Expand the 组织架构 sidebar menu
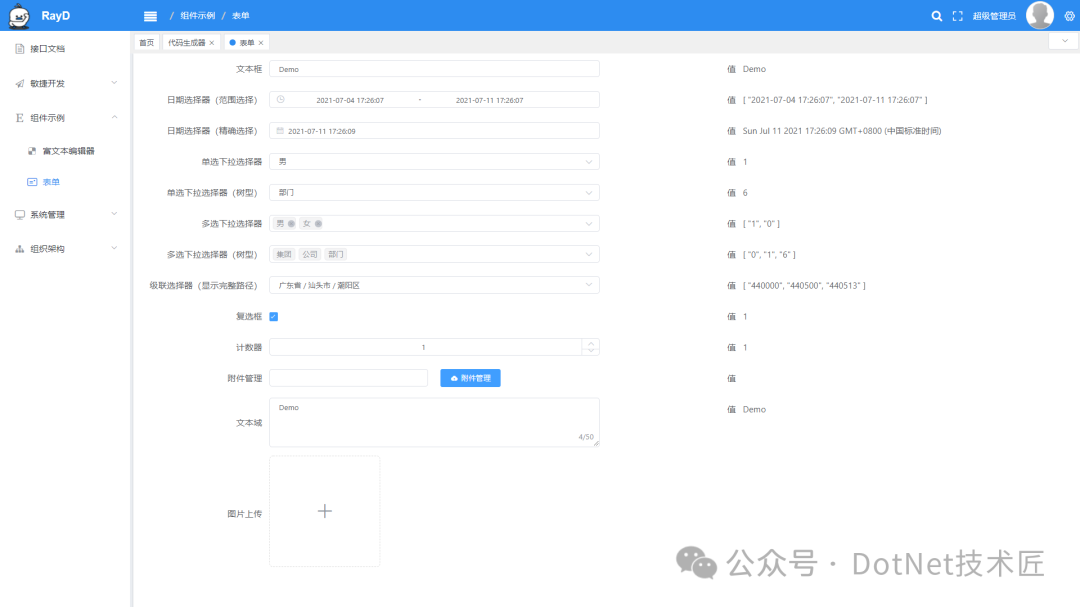 [x=114, y=248]
